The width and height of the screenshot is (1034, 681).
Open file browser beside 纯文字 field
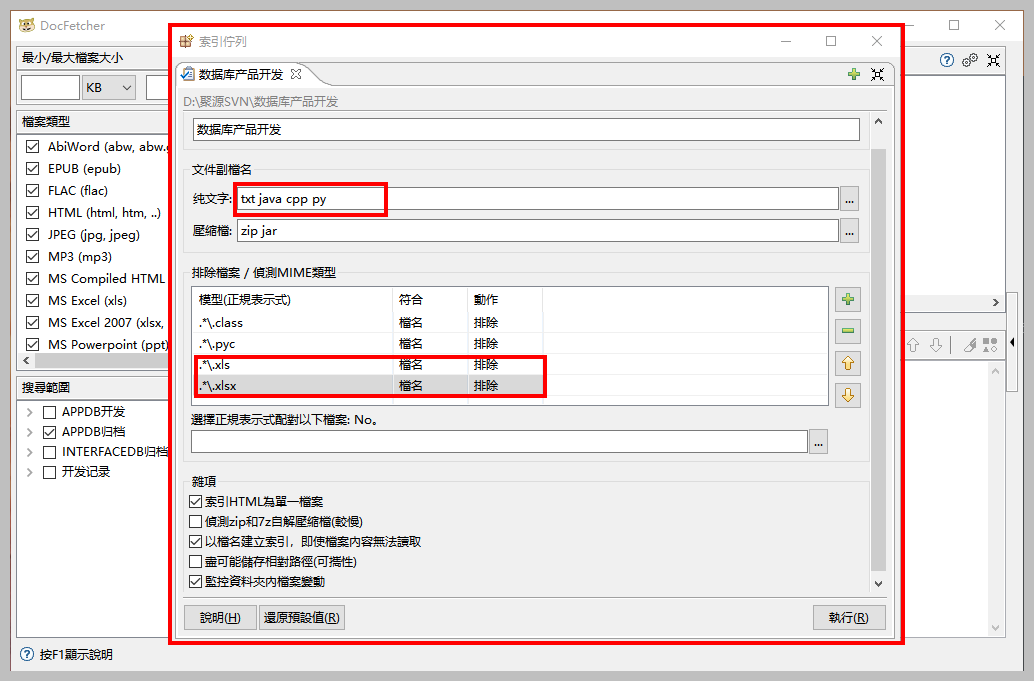click(847, 199)
